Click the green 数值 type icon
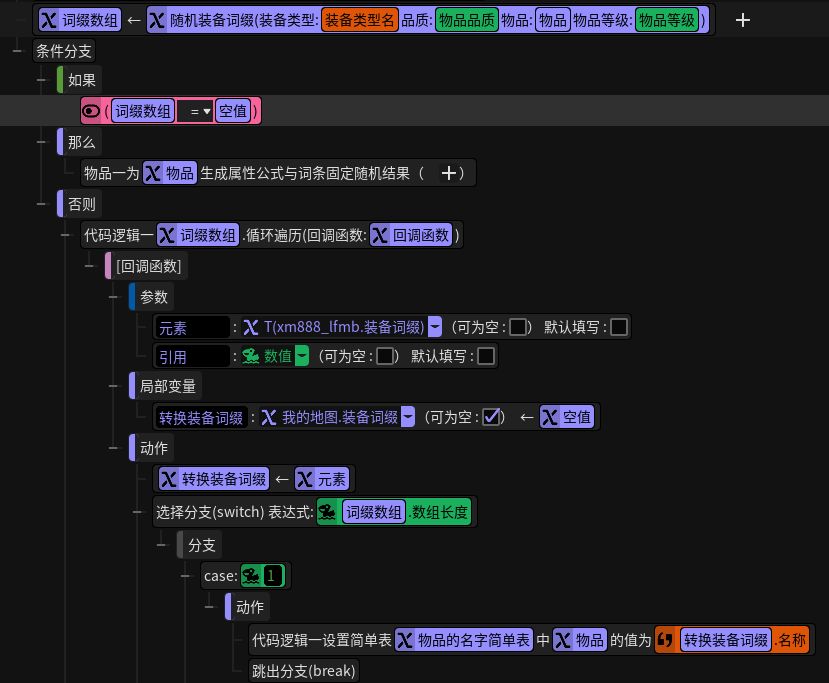Screen dimensions: 829x683 pos(251,356)
